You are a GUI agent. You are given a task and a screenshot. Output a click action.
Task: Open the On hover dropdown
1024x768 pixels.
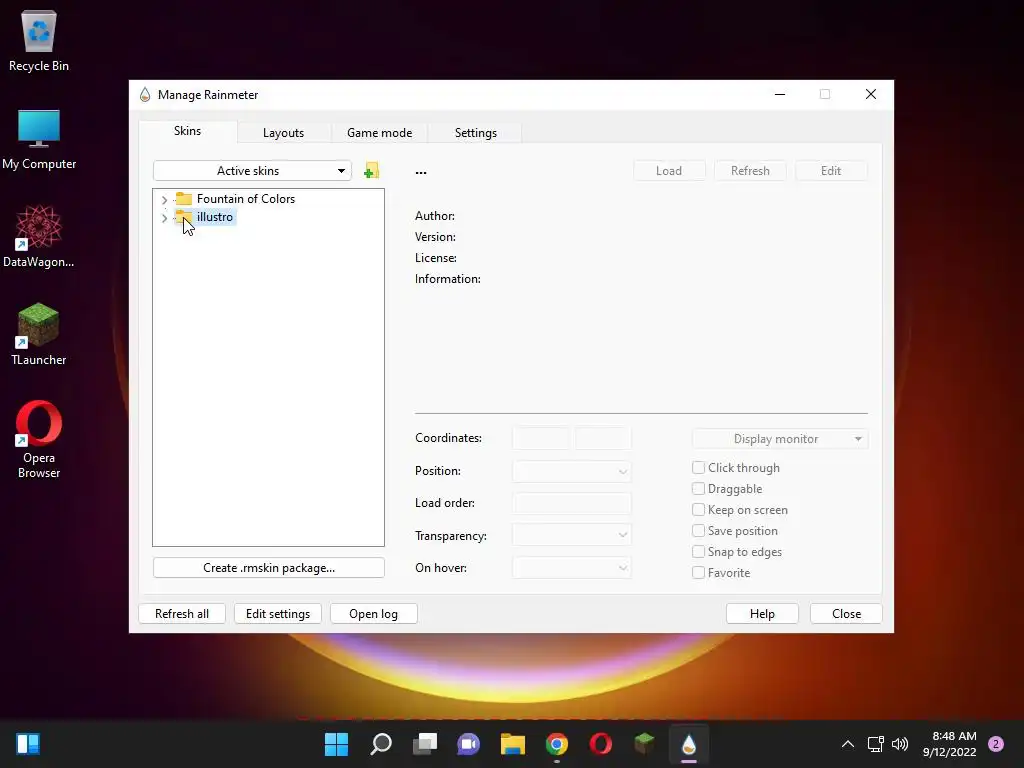(571, 568)
